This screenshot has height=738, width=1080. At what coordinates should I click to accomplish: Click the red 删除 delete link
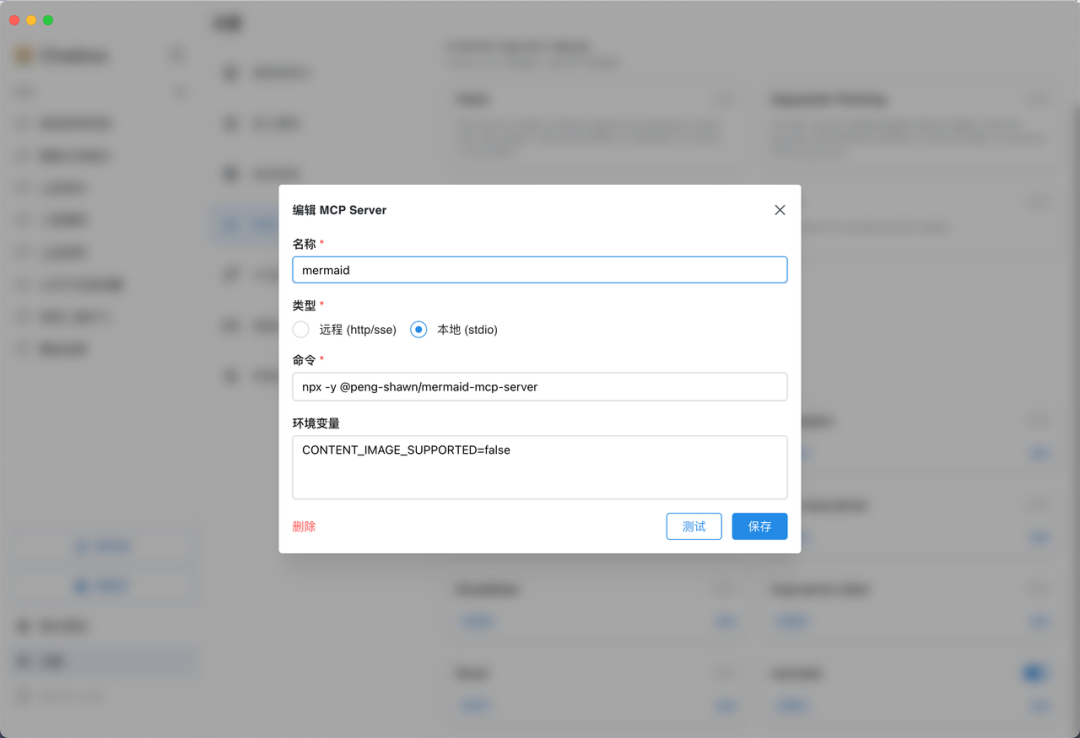coord(304,526)
